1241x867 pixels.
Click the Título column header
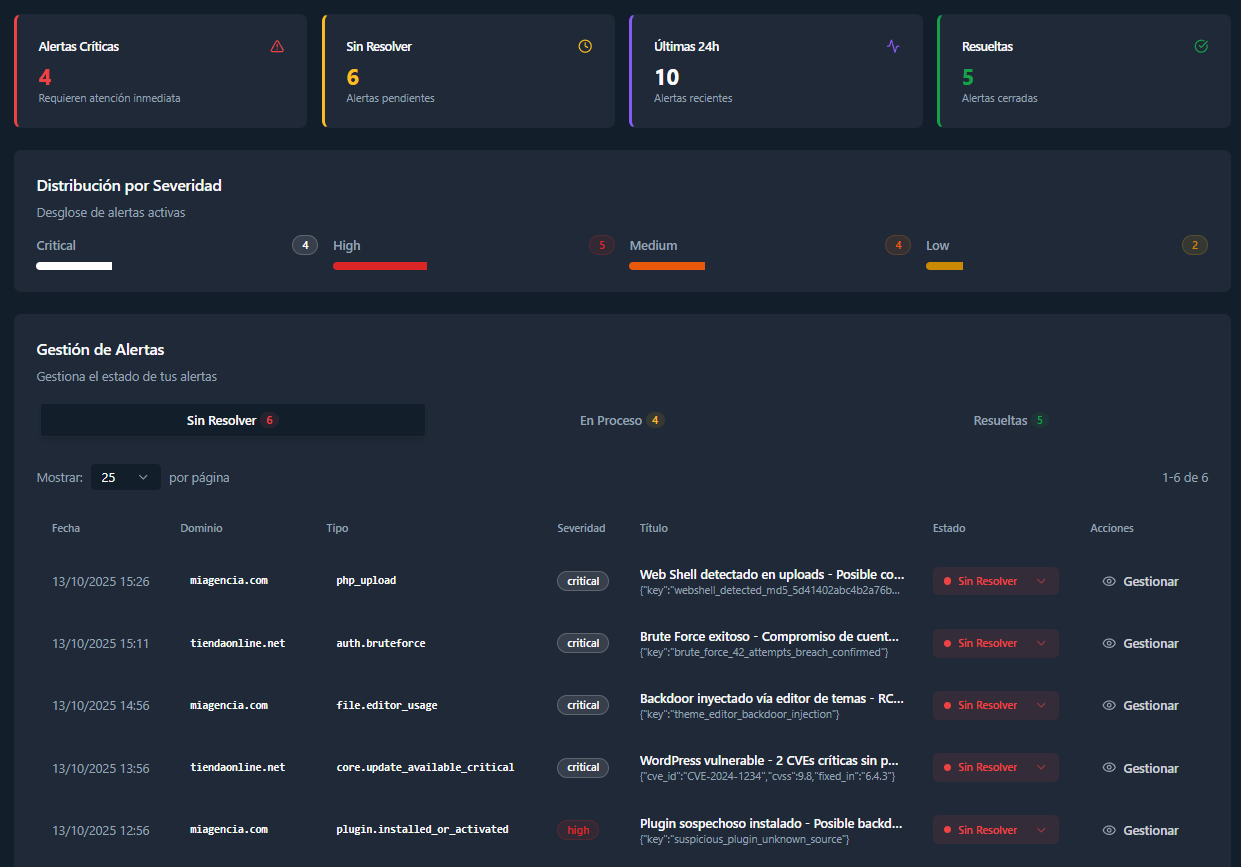point(653,528)
